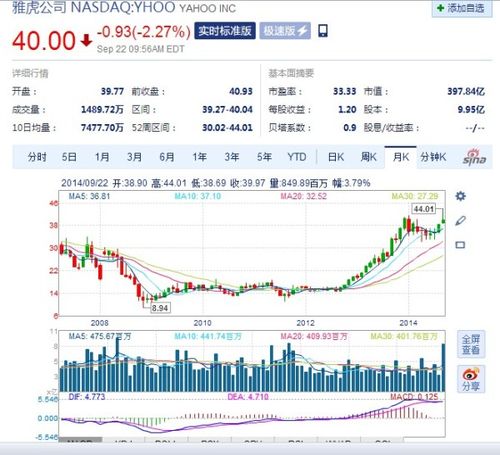Select the 1月 range tab
Image resolution: width=500 pixels, height=455 pixels.
(102, 157)
